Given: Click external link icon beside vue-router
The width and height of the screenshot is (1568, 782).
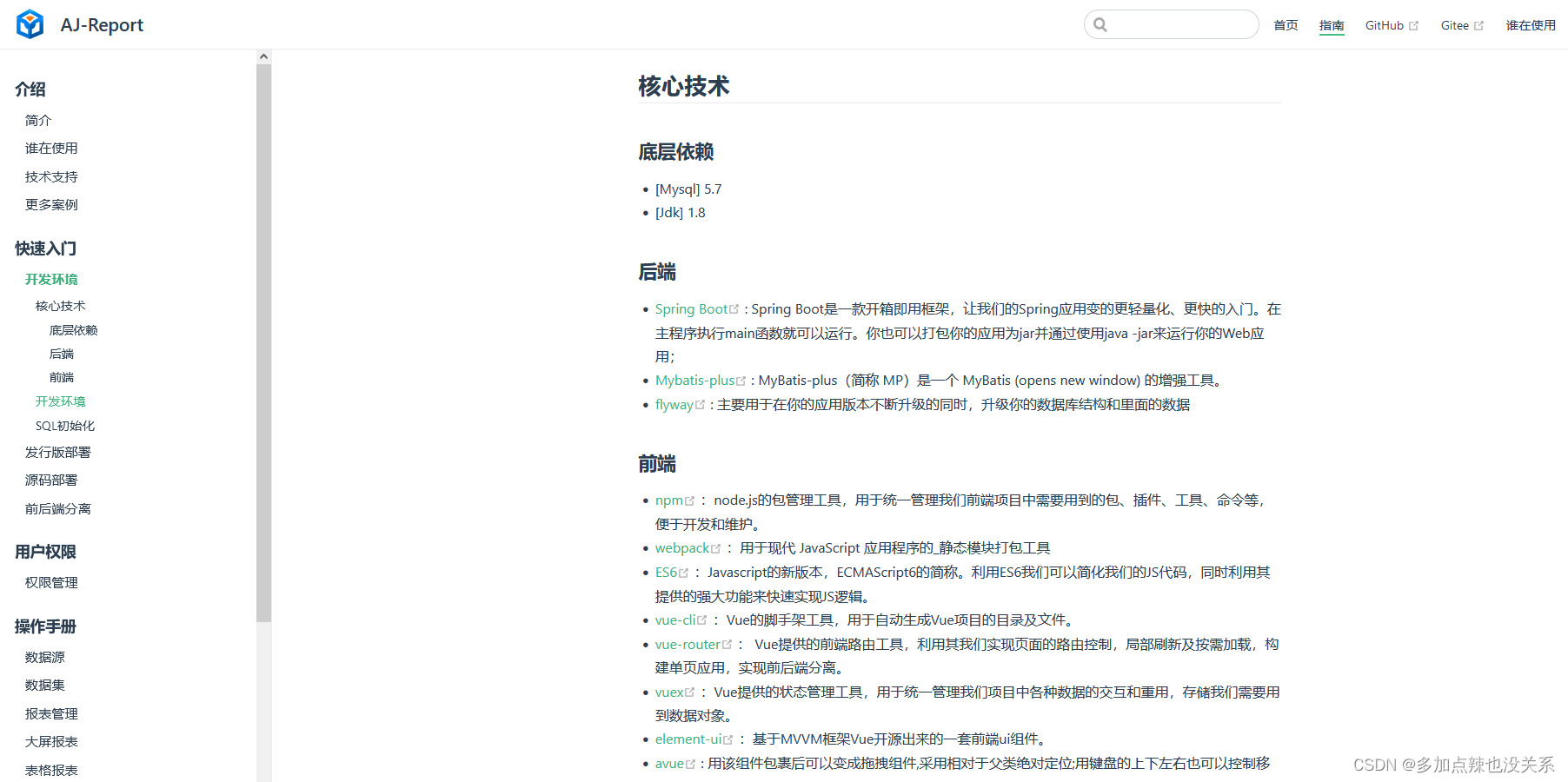Looking at the screenshot, I should point(728,645).
